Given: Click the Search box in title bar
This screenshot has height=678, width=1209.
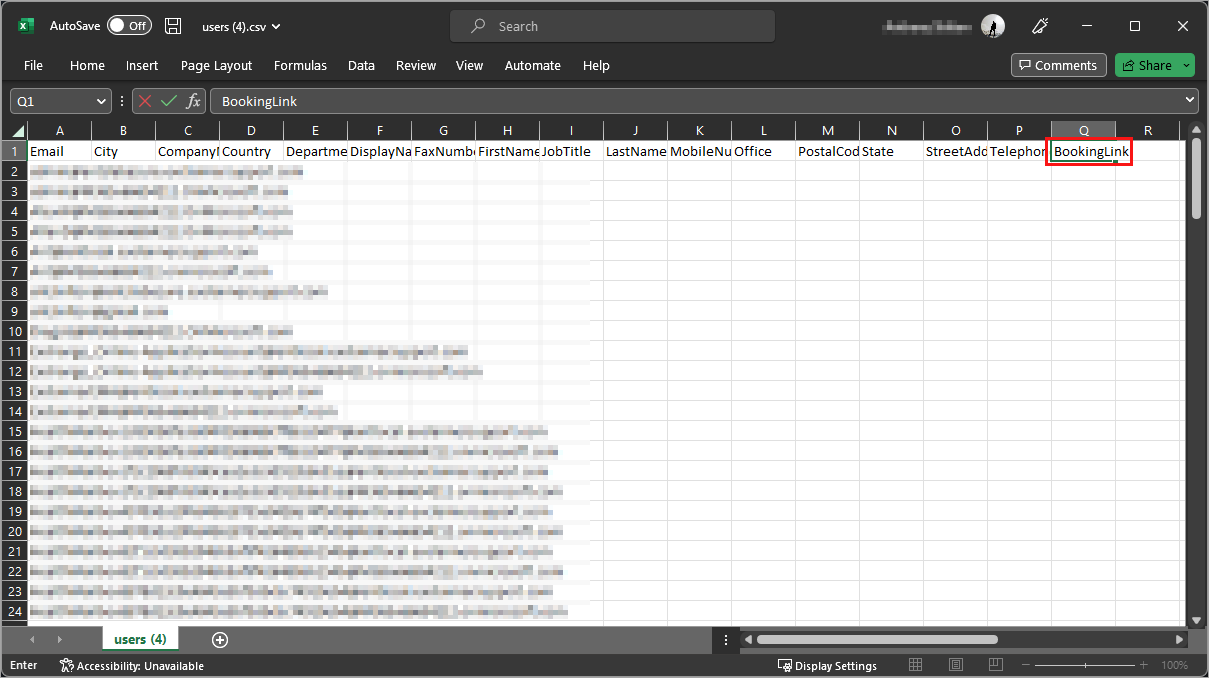Looking at the screenshot, I should 612,26.
